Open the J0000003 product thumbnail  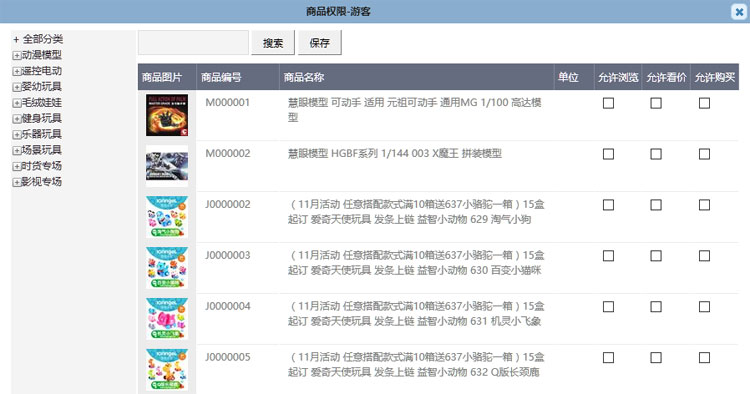point(167,268)
